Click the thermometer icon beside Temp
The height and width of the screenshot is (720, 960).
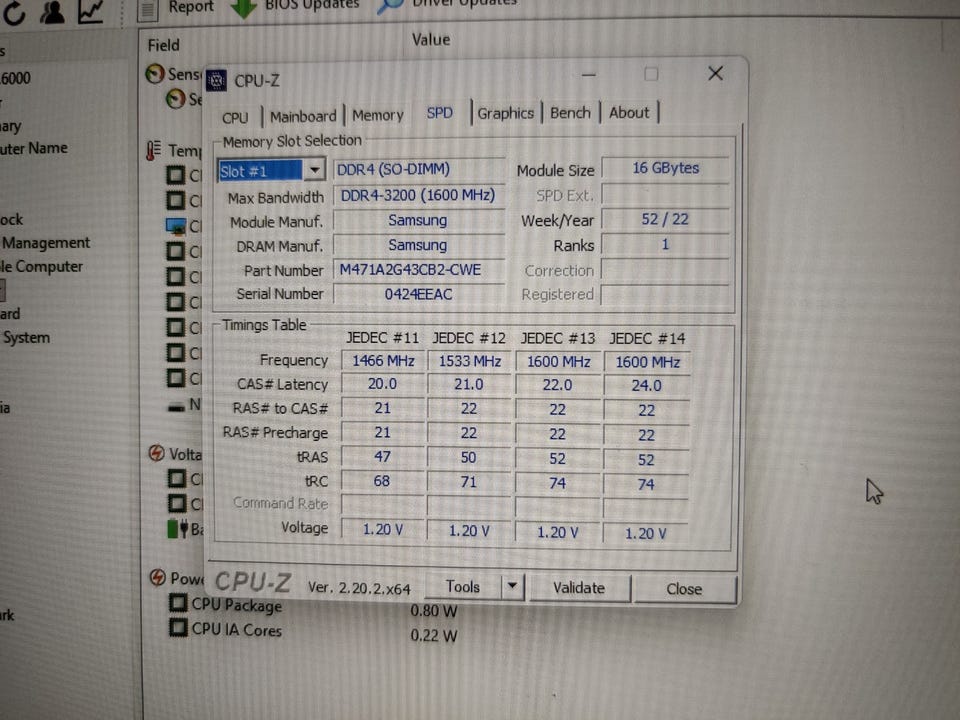pos(154,150)
